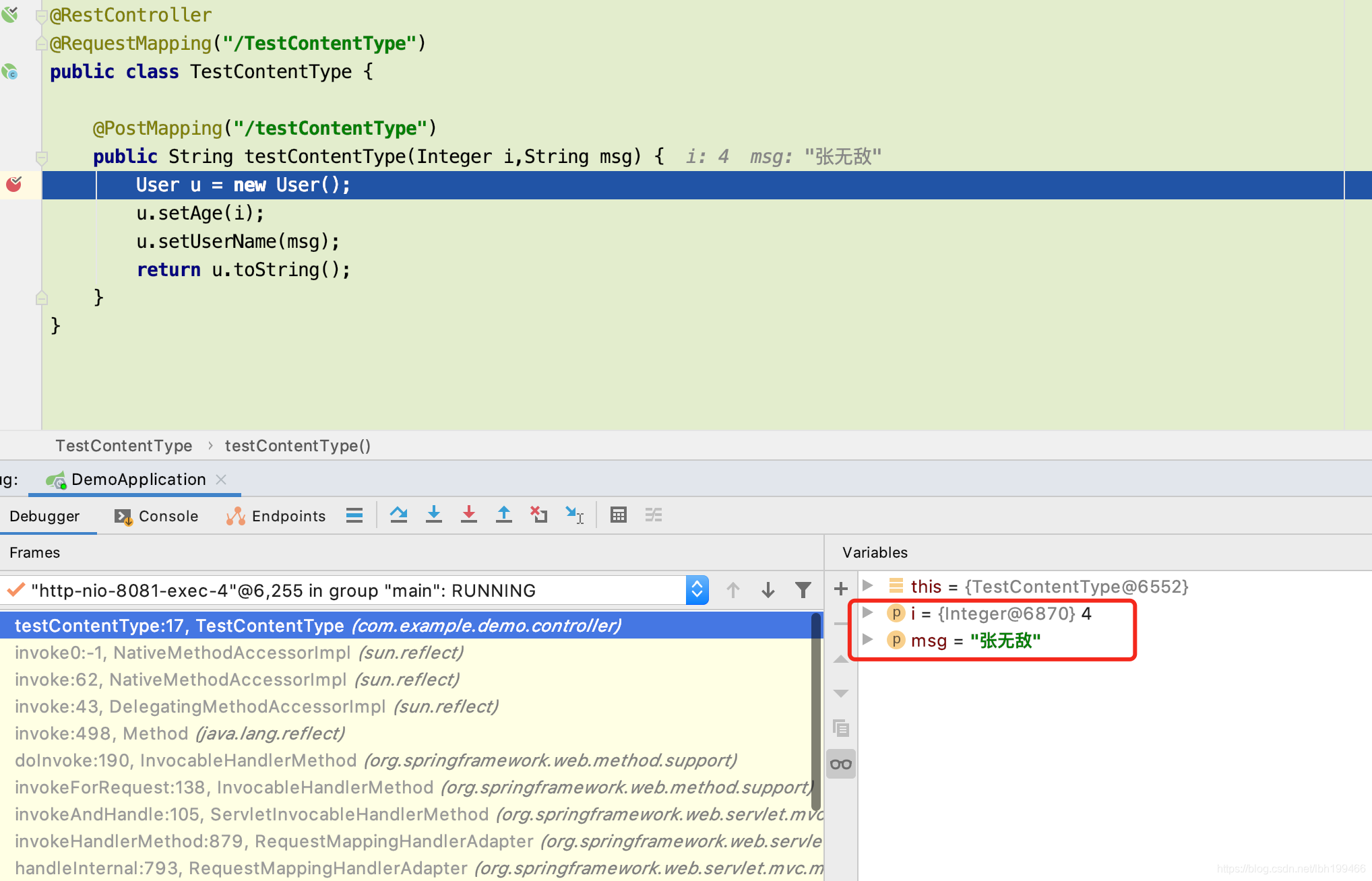Click the Trace Current Stream Chain icon

[x=654, y=515]
